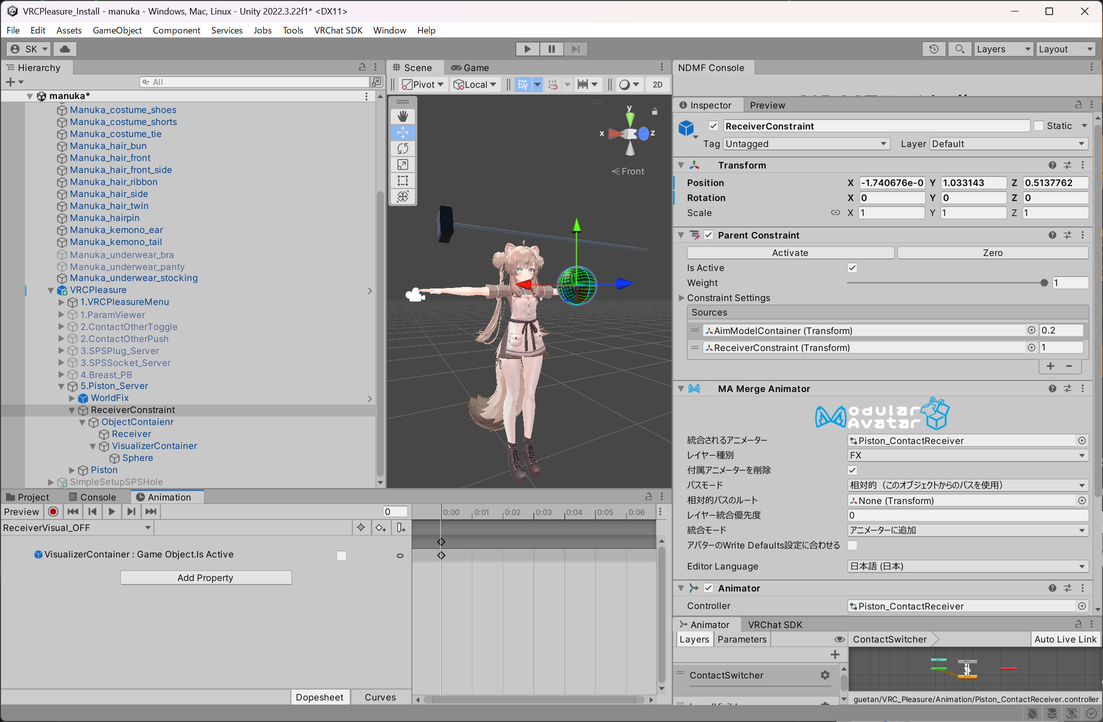Click the Zero button
Viewport: 1103px width, 722px height.
point(993,253)
